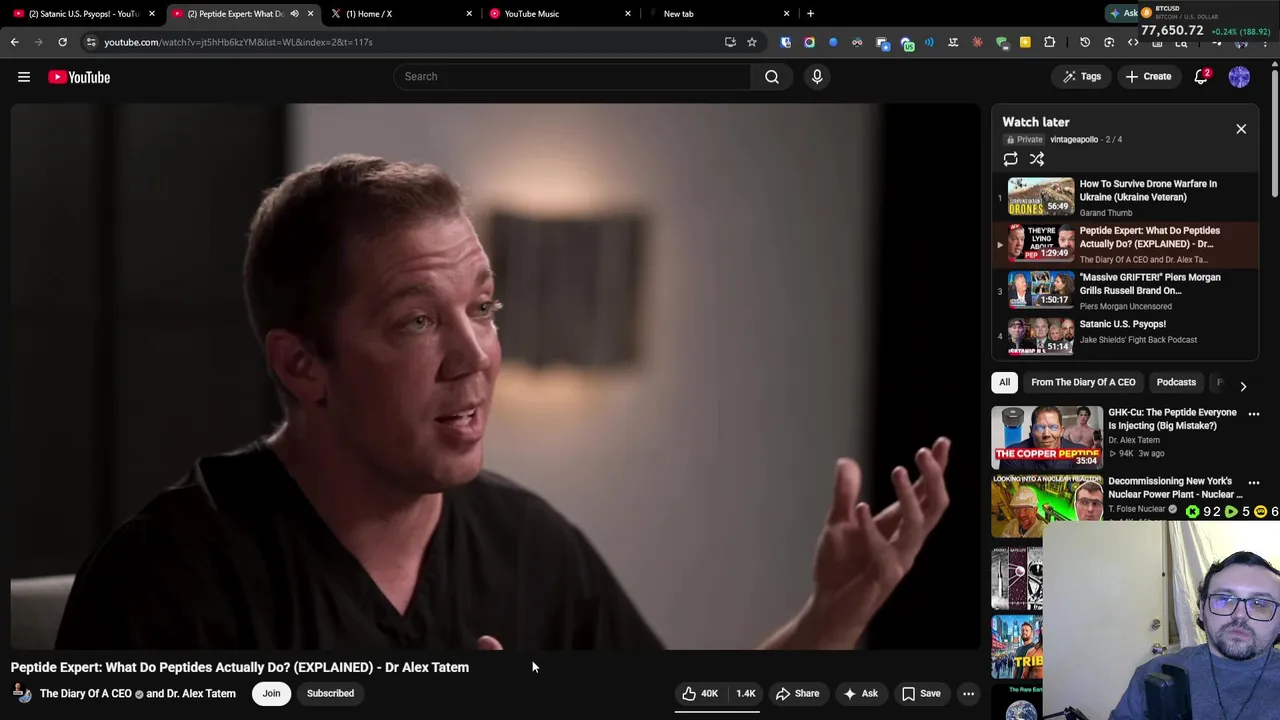Screen dimensions: 1280x720
Task: Go to the YouTube home logo
Action: pyautogui.click(x=79, y=77)
